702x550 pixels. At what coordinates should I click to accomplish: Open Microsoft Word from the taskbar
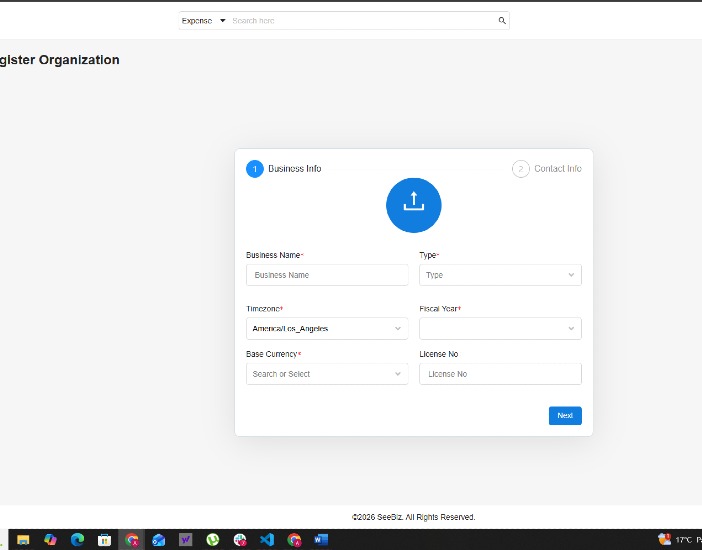click(x=321, y=540)
